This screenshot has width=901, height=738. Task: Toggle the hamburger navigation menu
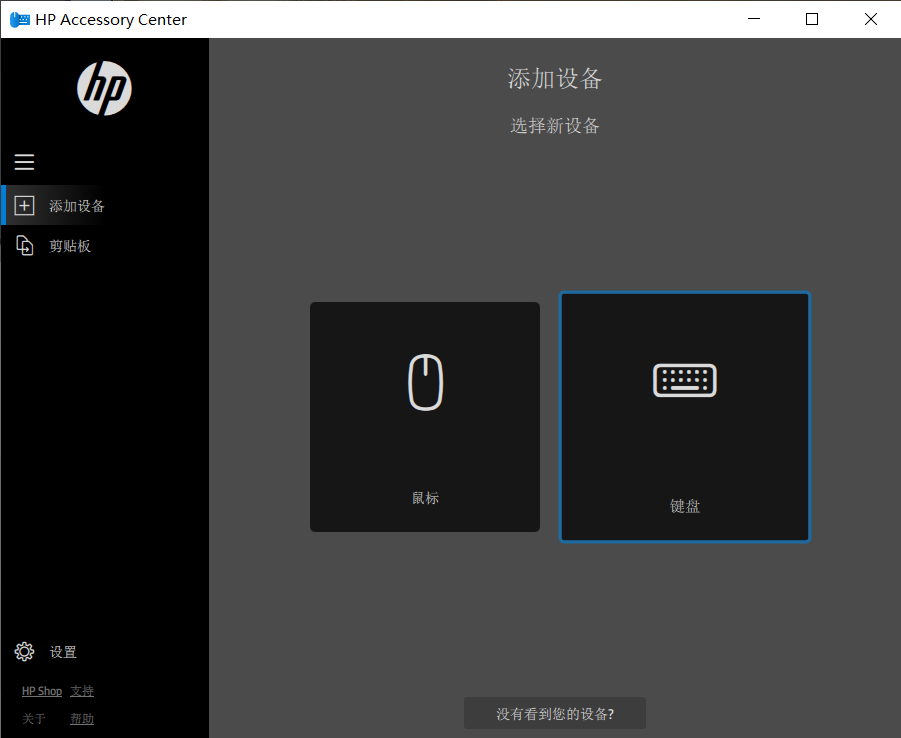click(24, 162)
